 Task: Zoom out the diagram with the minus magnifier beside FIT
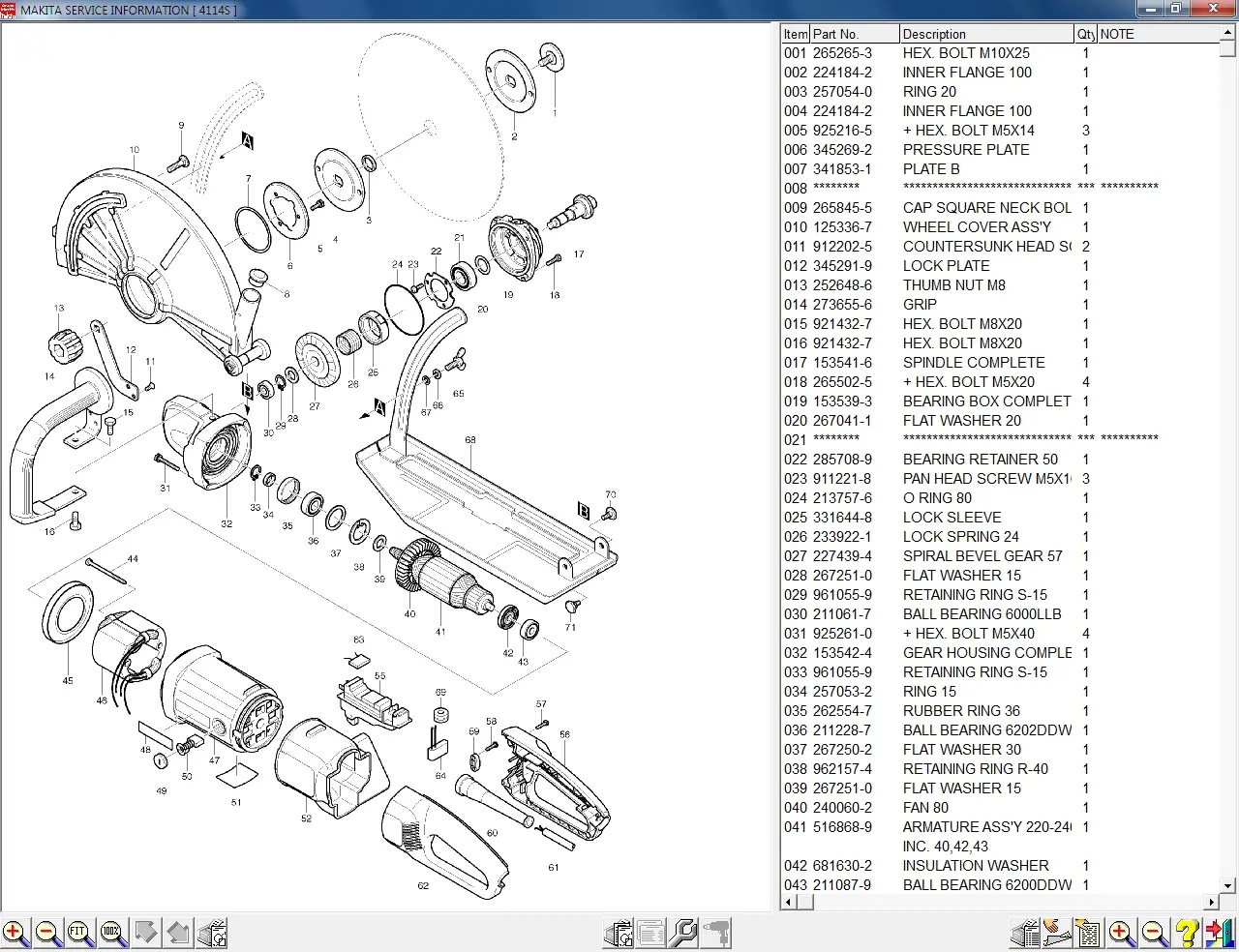pyautogui.click(x=47, y=934)
